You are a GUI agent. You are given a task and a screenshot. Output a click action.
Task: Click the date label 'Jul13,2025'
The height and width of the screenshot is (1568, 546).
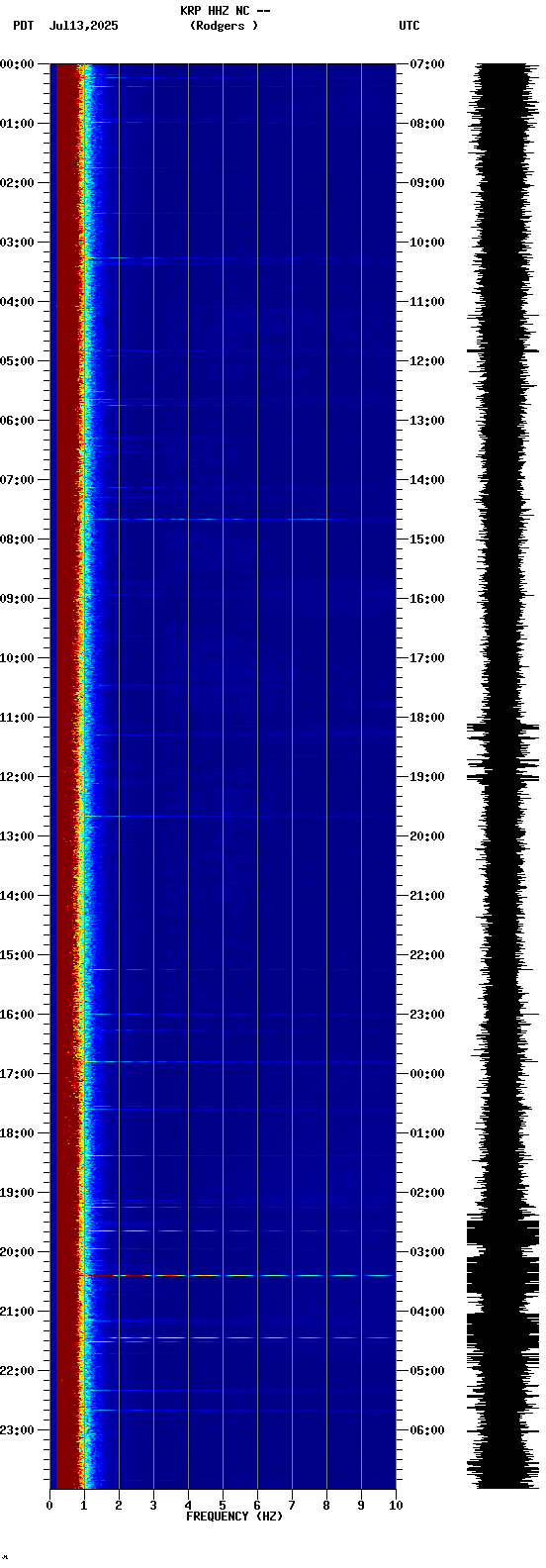pos(83,26)
